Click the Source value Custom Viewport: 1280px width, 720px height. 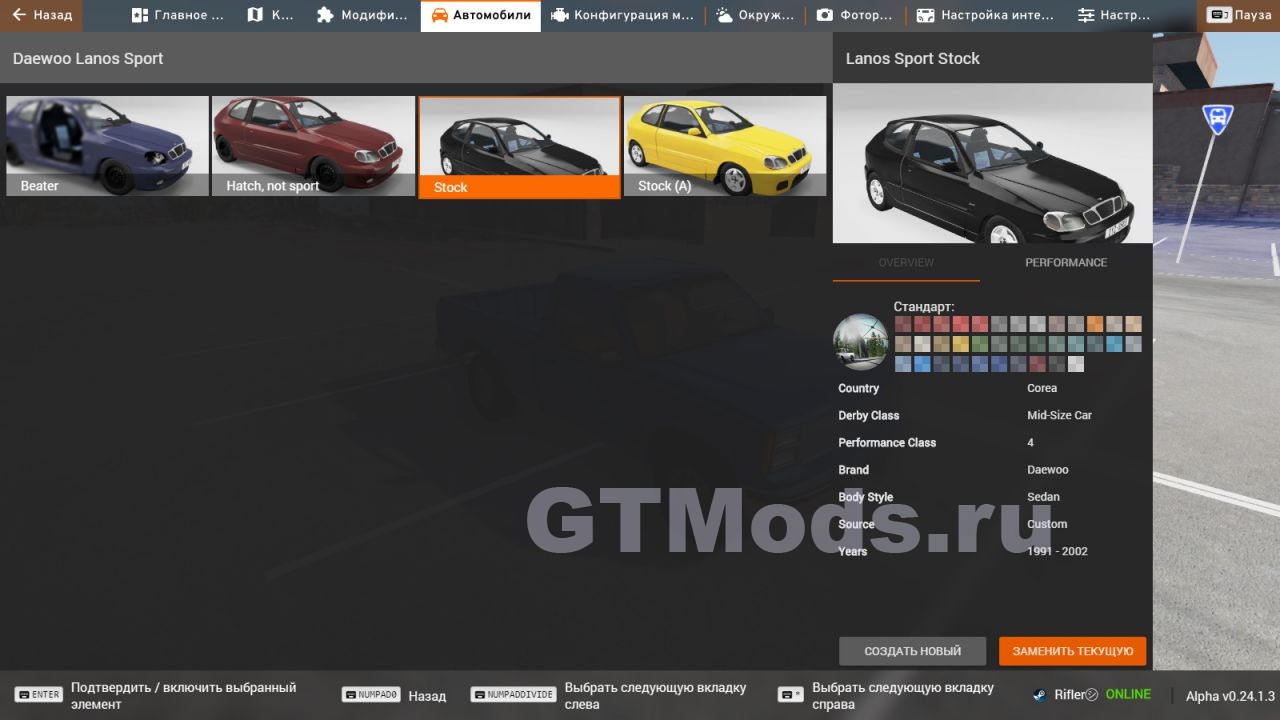[x=1047, y=524]
